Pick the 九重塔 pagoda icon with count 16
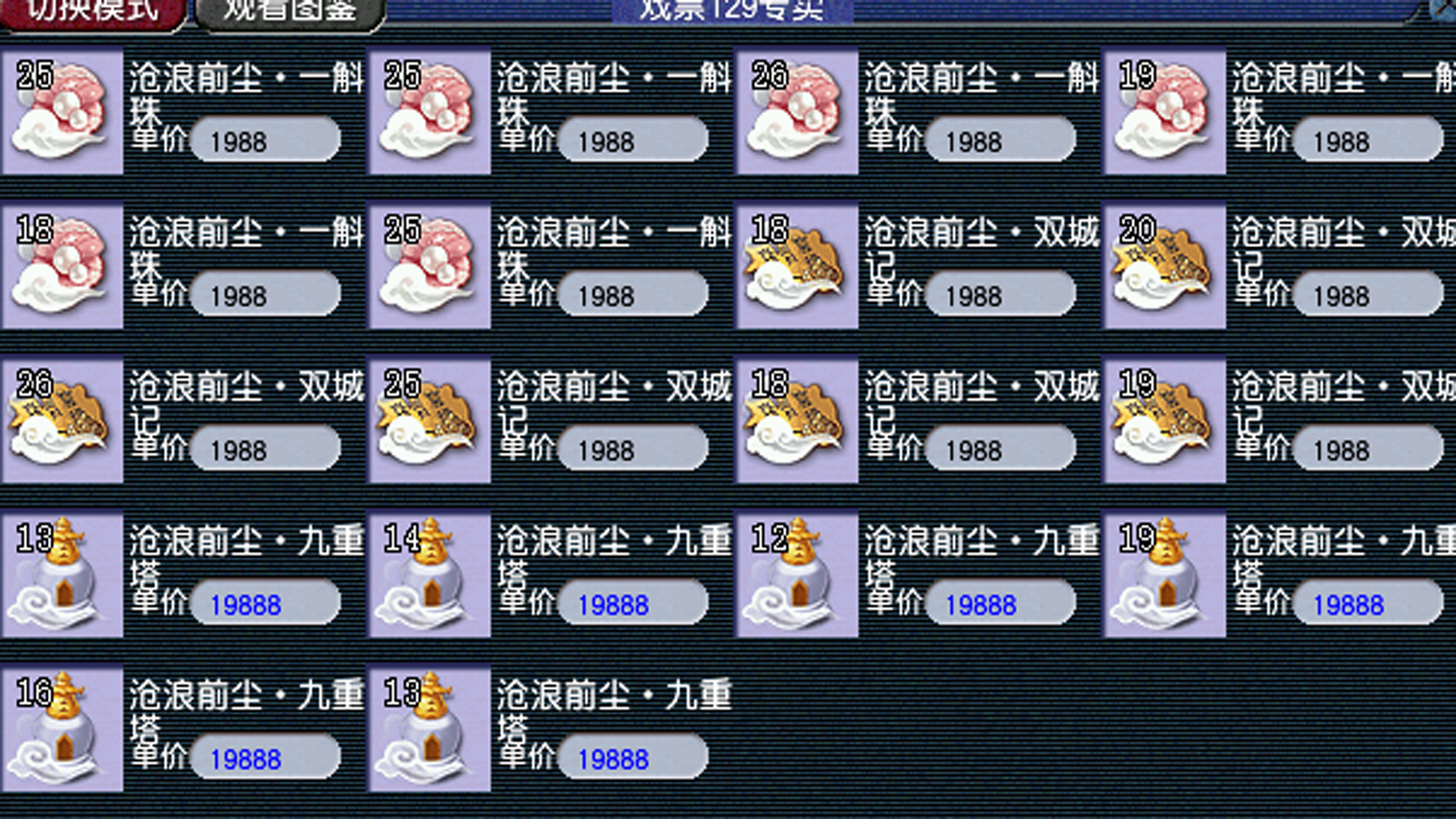Image resolution: width=1456 pixels, height=819 pixels. point(62,729)
